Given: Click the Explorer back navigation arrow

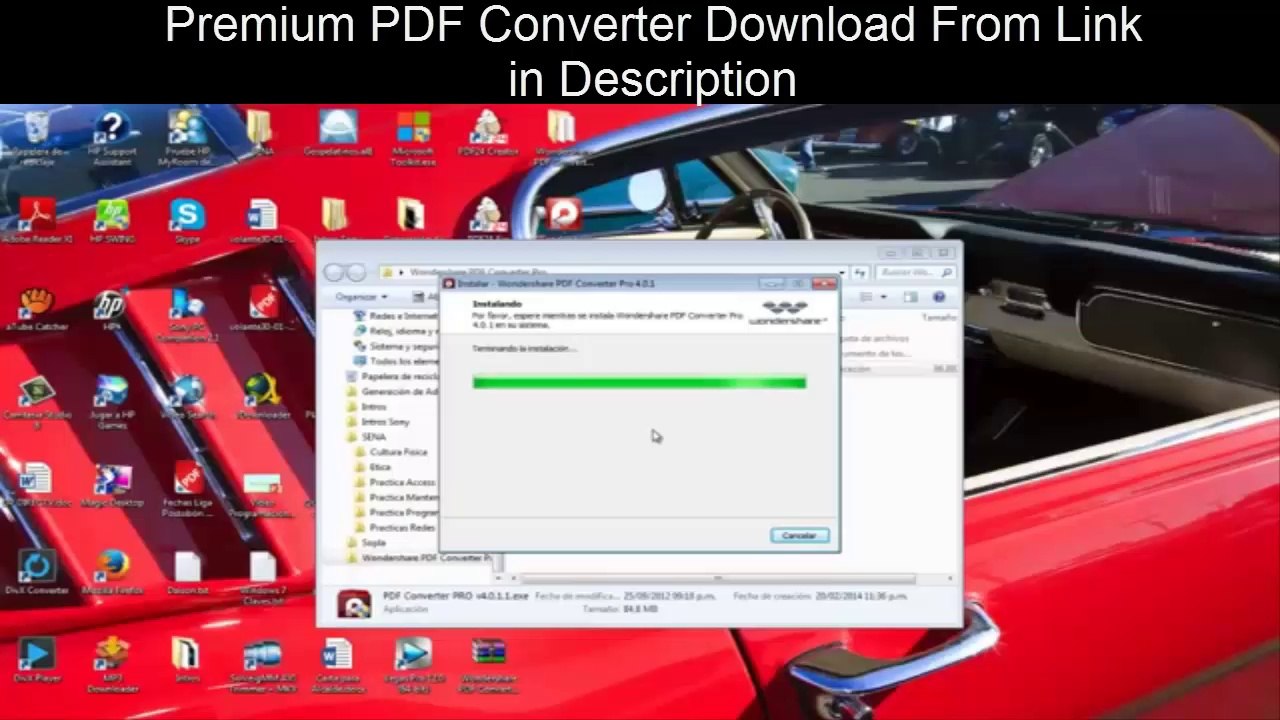Looking at the screenshot, I should [x=334, y=272].
